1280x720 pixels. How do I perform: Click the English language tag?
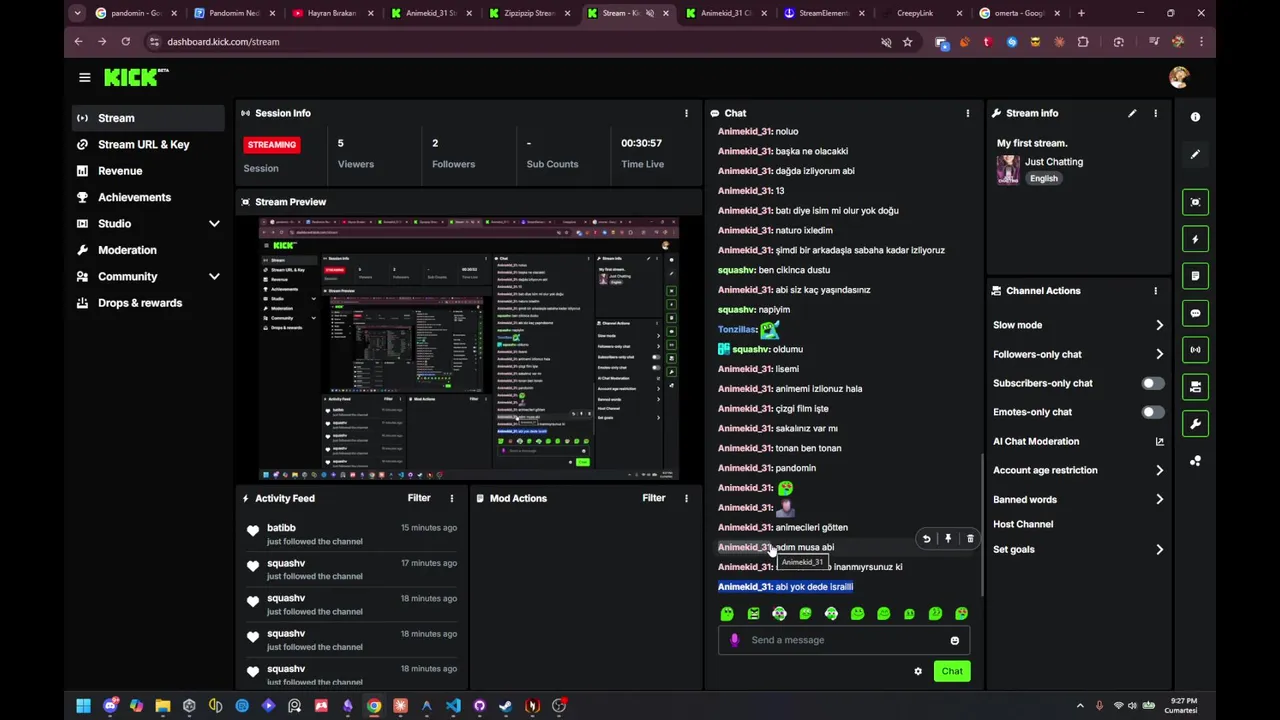(x=1043, y=178)
